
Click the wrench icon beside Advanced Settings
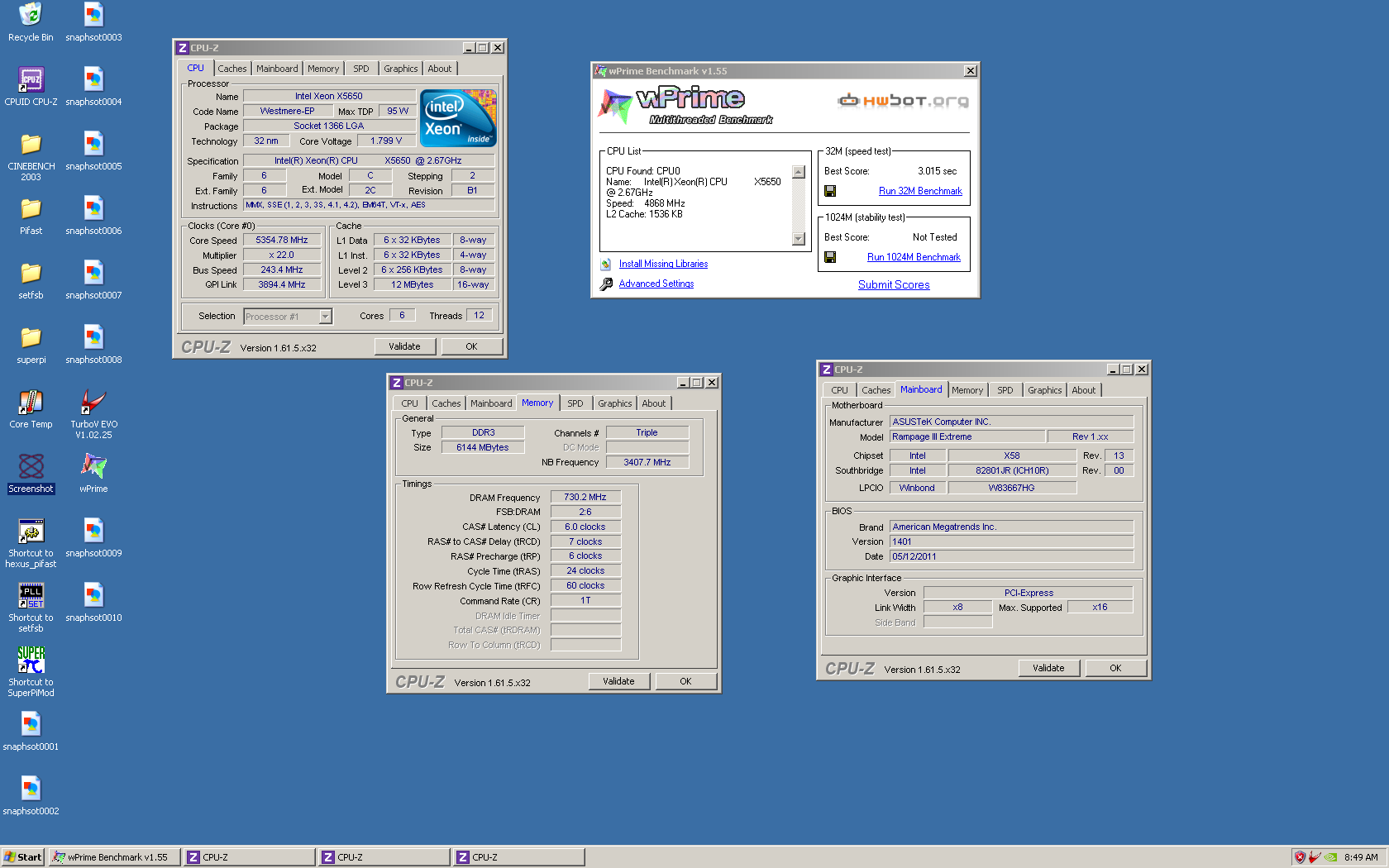tap(606, 284)
